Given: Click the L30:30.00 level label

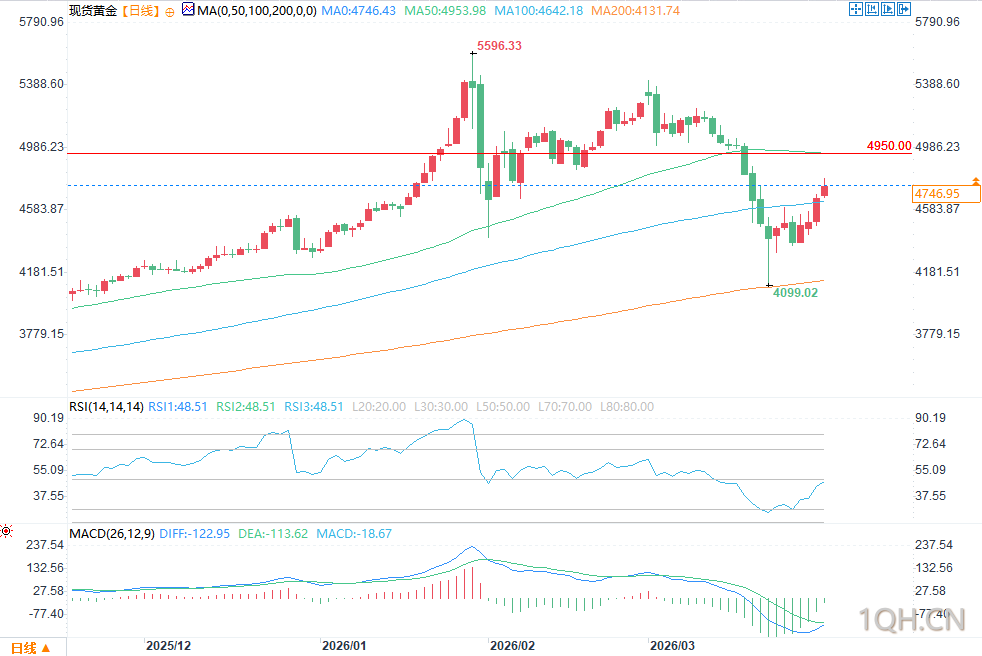Looking at the screenshot, I should [x=441, y=407].
